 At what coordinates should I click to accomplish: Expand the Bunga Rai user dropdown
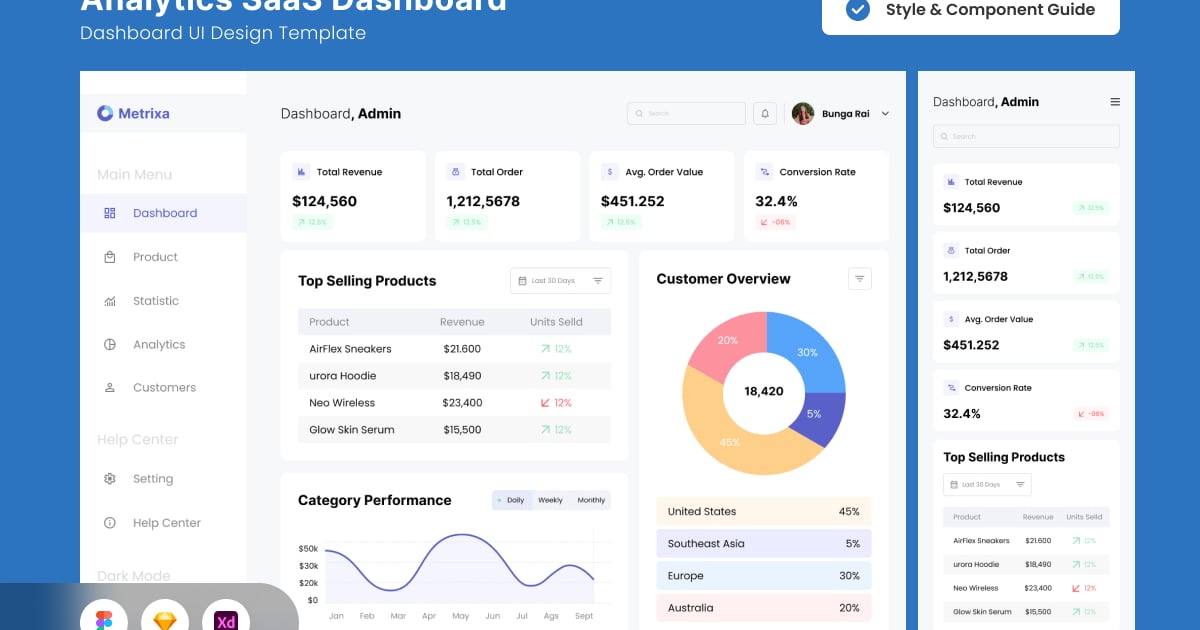coord(885,114)
